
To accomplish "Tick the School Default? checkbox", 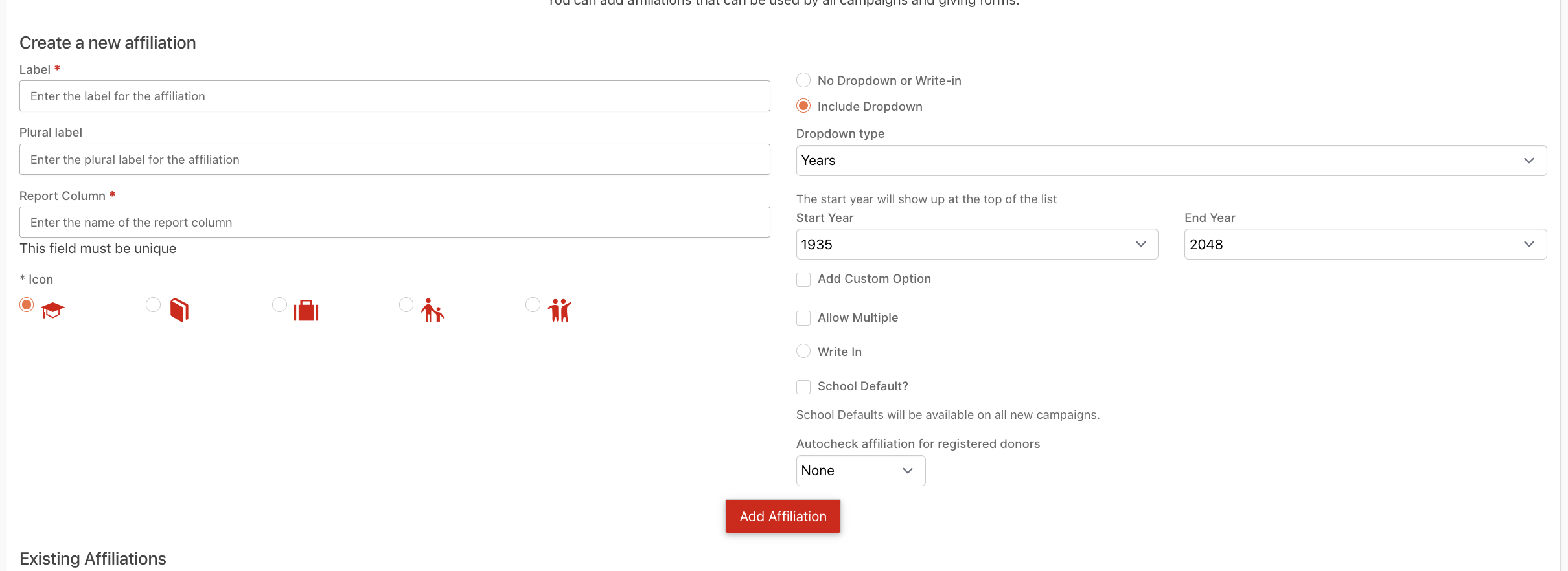I will point(803,386).
